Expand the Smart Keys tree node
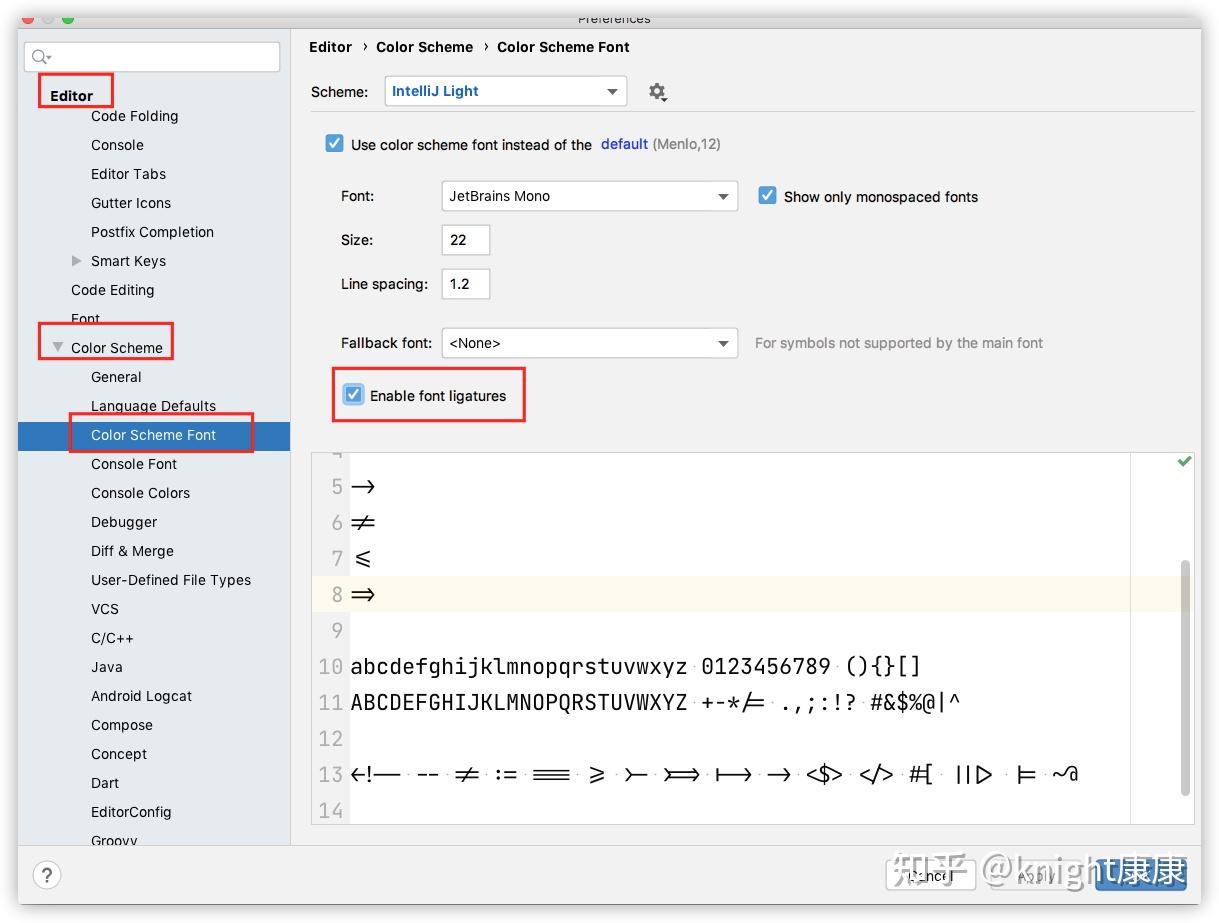This screenshot has height=923, width=1219. coord(77,261)
